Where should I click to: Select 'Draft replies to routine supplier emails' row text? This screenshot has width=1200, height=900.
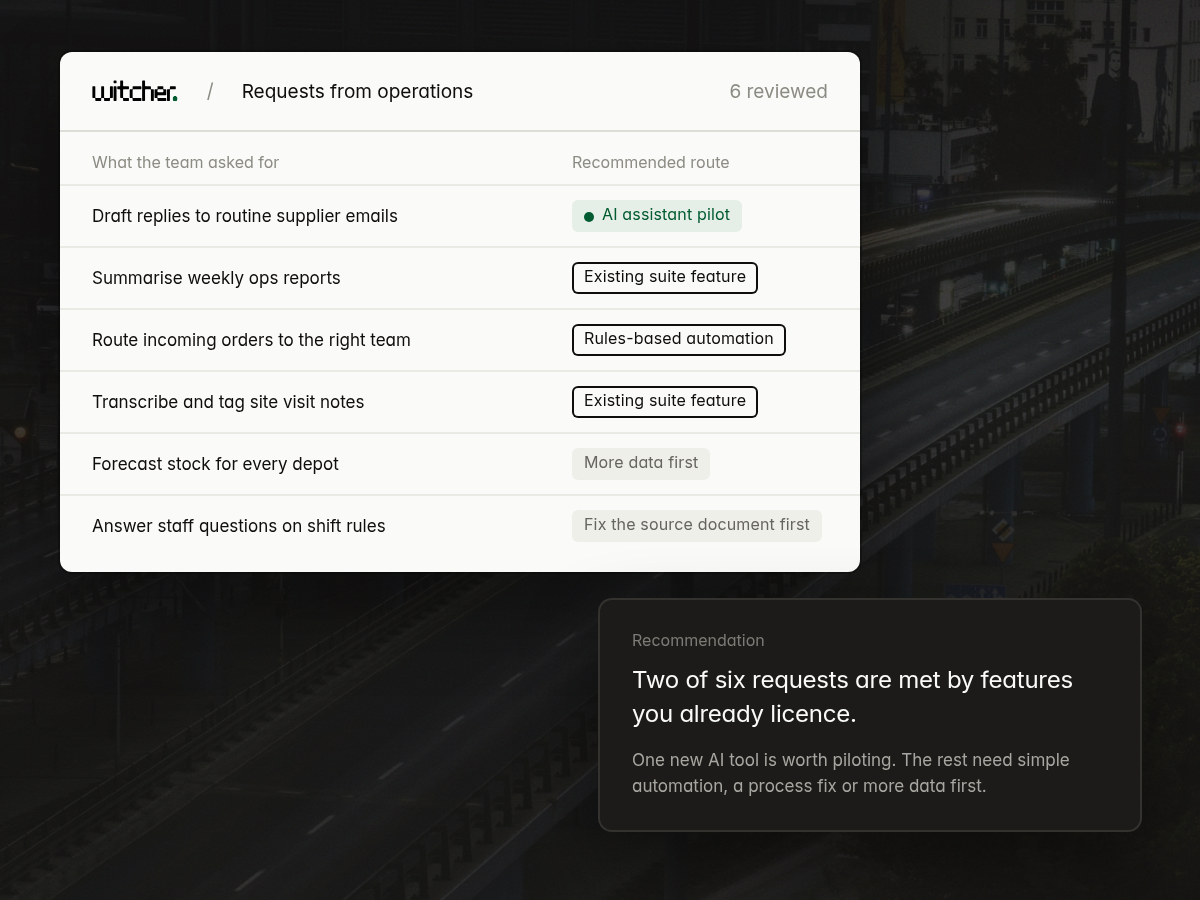245,216
